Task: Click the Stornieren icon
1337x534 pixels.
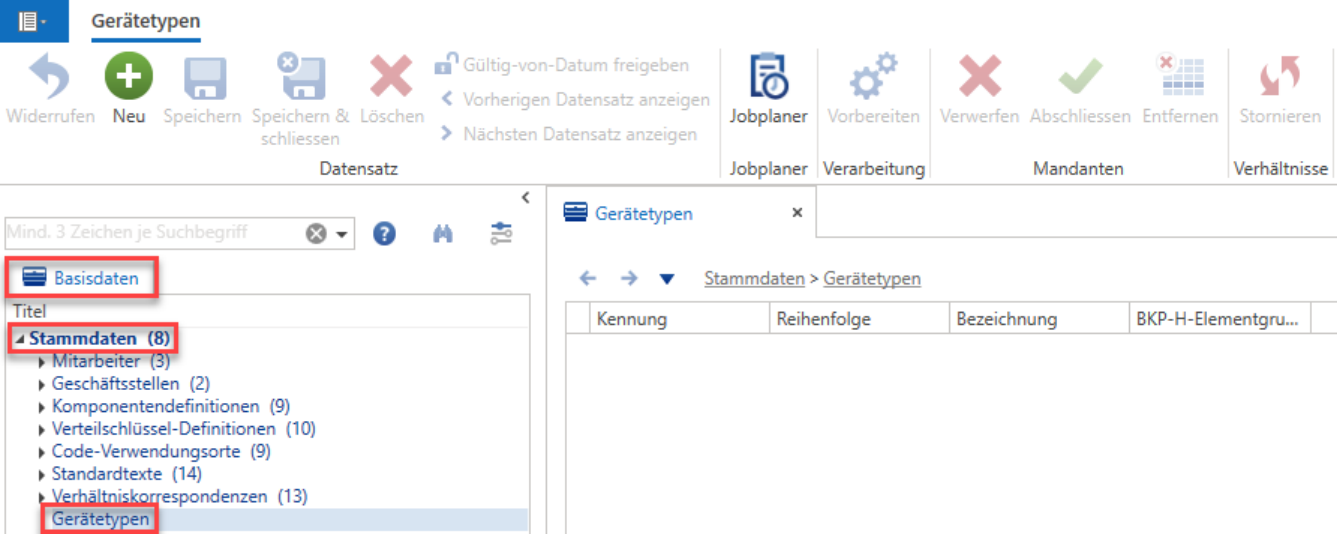Action: click(x=1280, y=77)
